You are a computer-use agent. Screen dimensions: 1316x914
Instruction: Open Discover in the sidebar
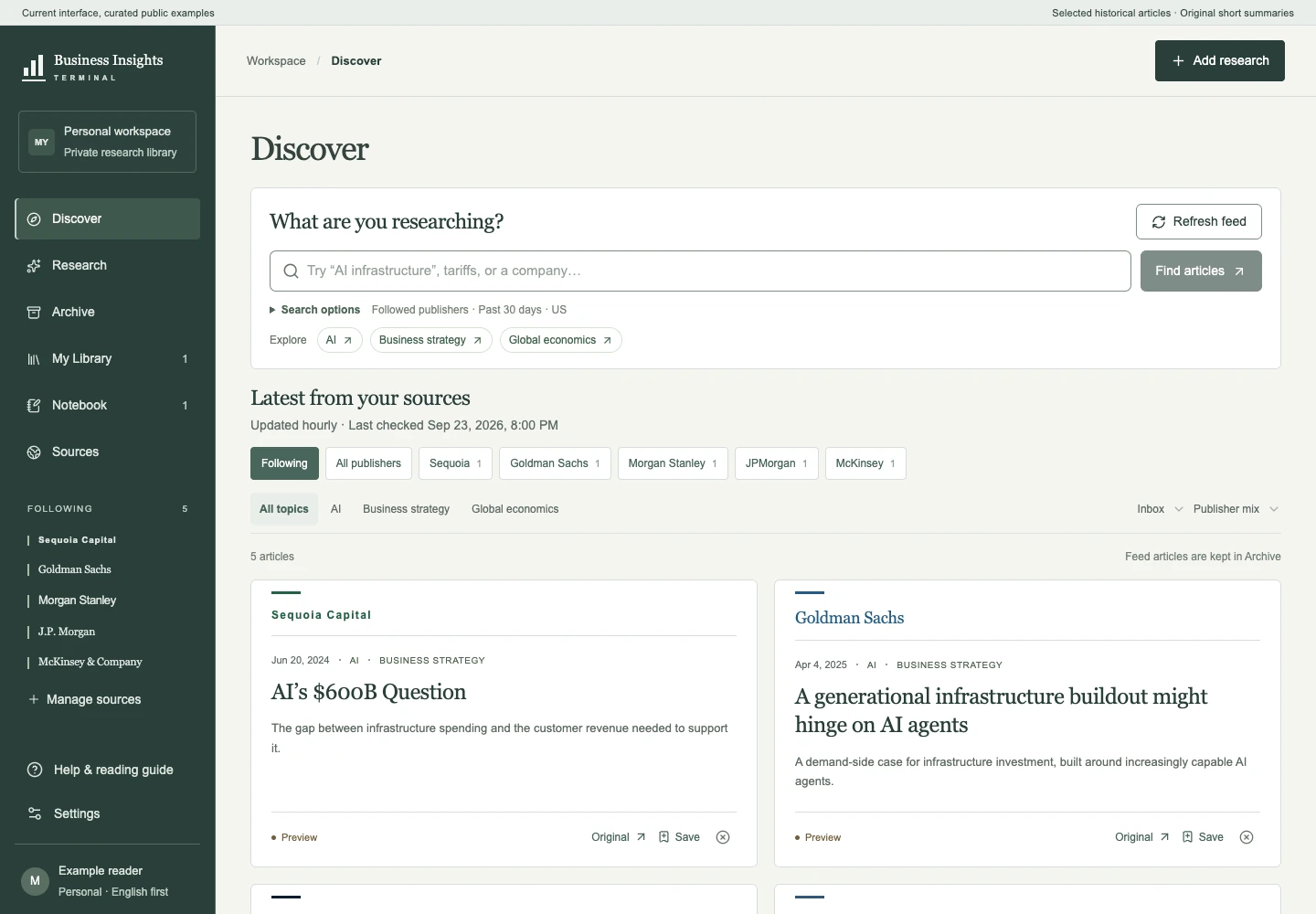[108, 219]
